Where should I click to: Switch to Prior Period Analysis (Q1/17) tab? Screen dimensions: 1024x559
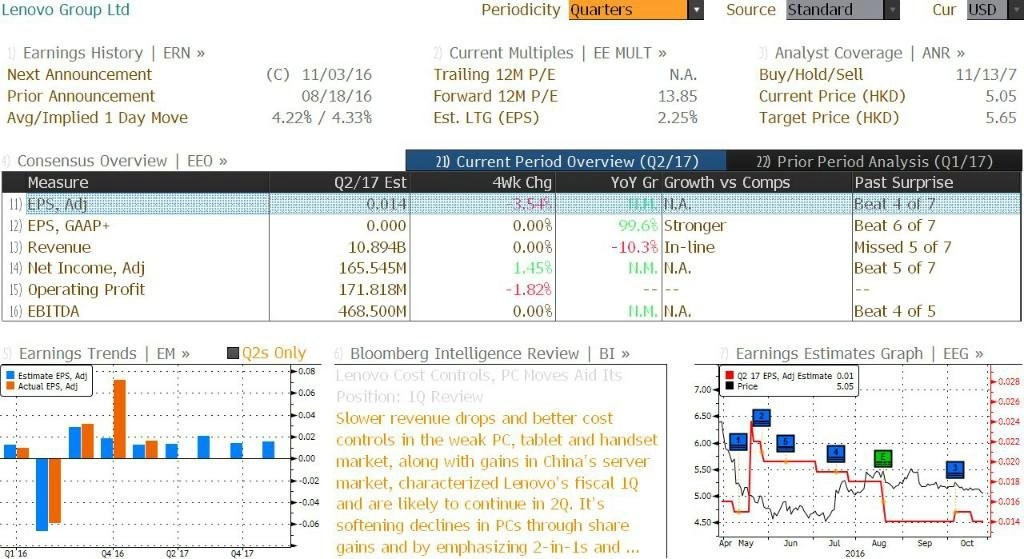[x=874, y=161]
